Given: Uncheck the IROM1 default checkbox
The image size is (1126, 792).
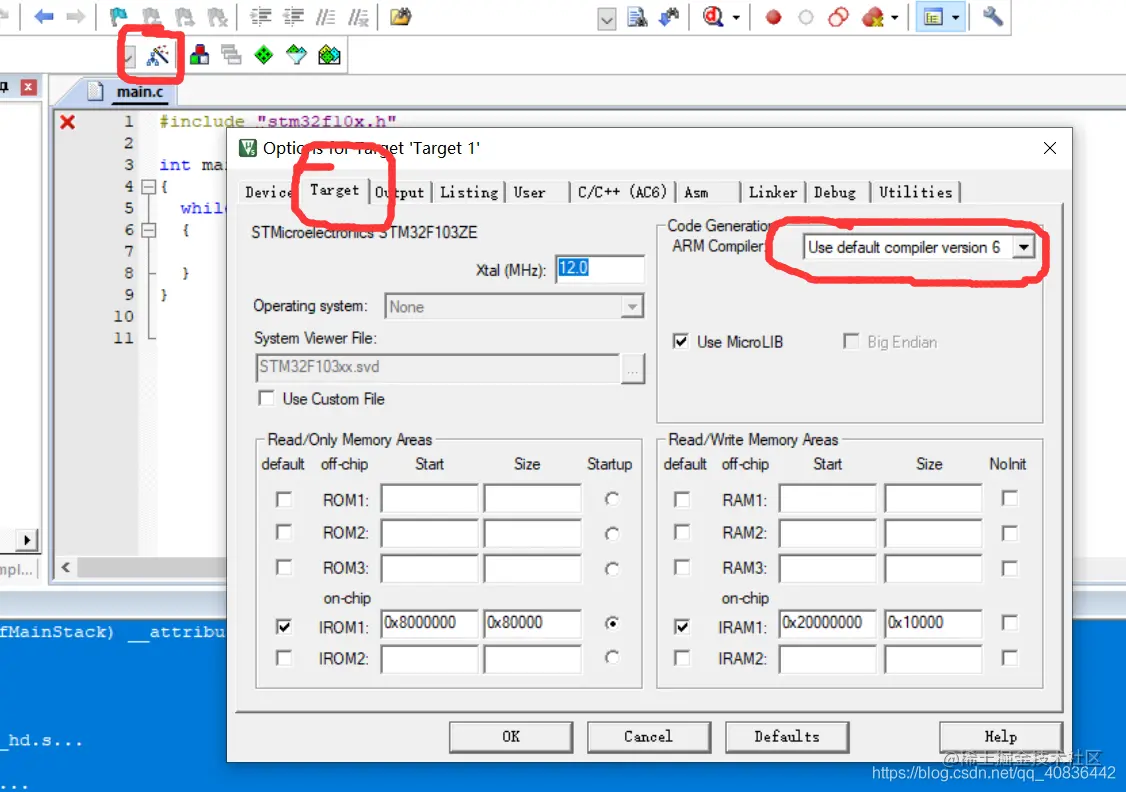Looking at the screenshot, I should click(x=284, y=627).
